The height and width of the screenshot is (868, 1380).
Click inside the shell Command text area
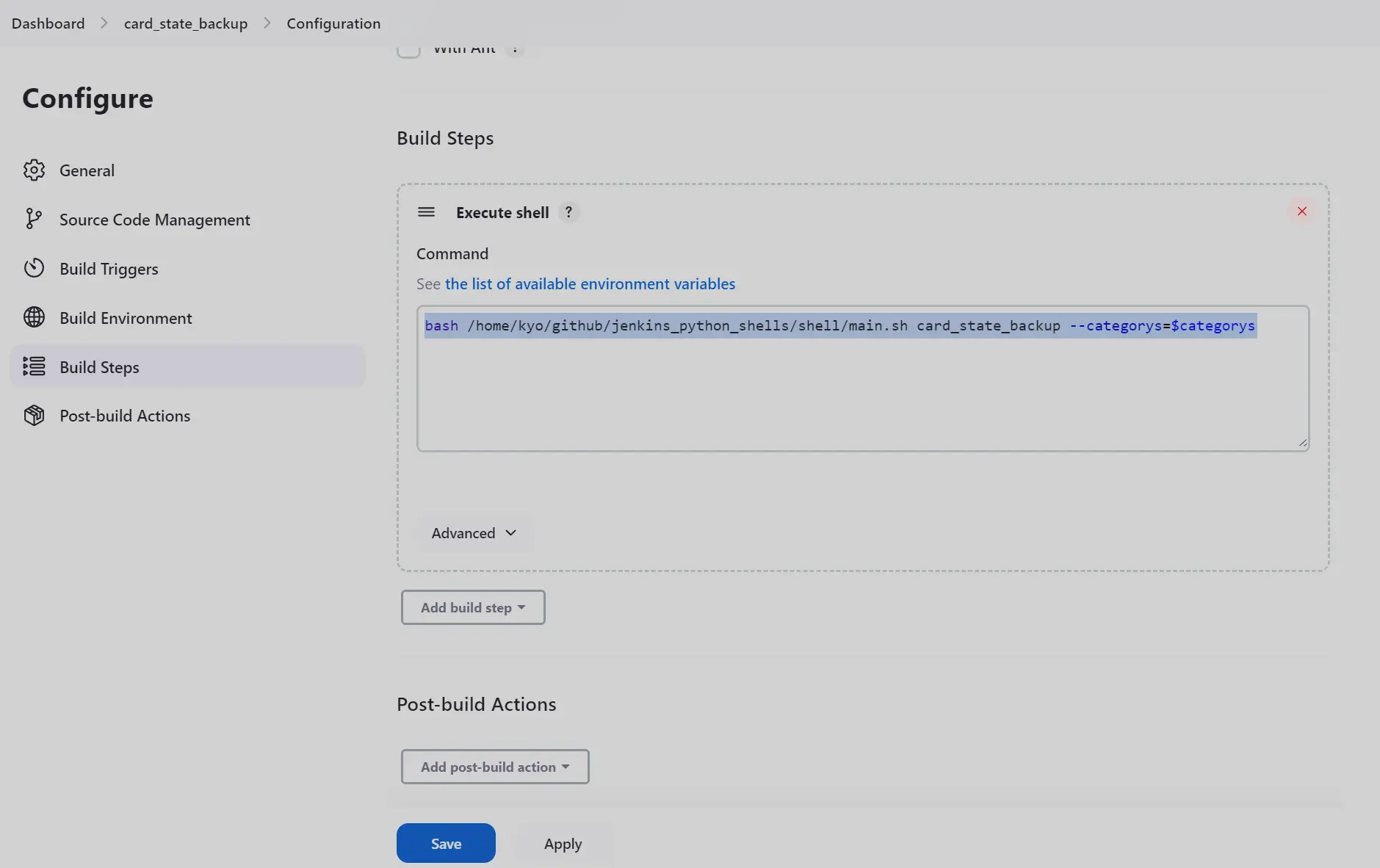[x=863, y=378]
